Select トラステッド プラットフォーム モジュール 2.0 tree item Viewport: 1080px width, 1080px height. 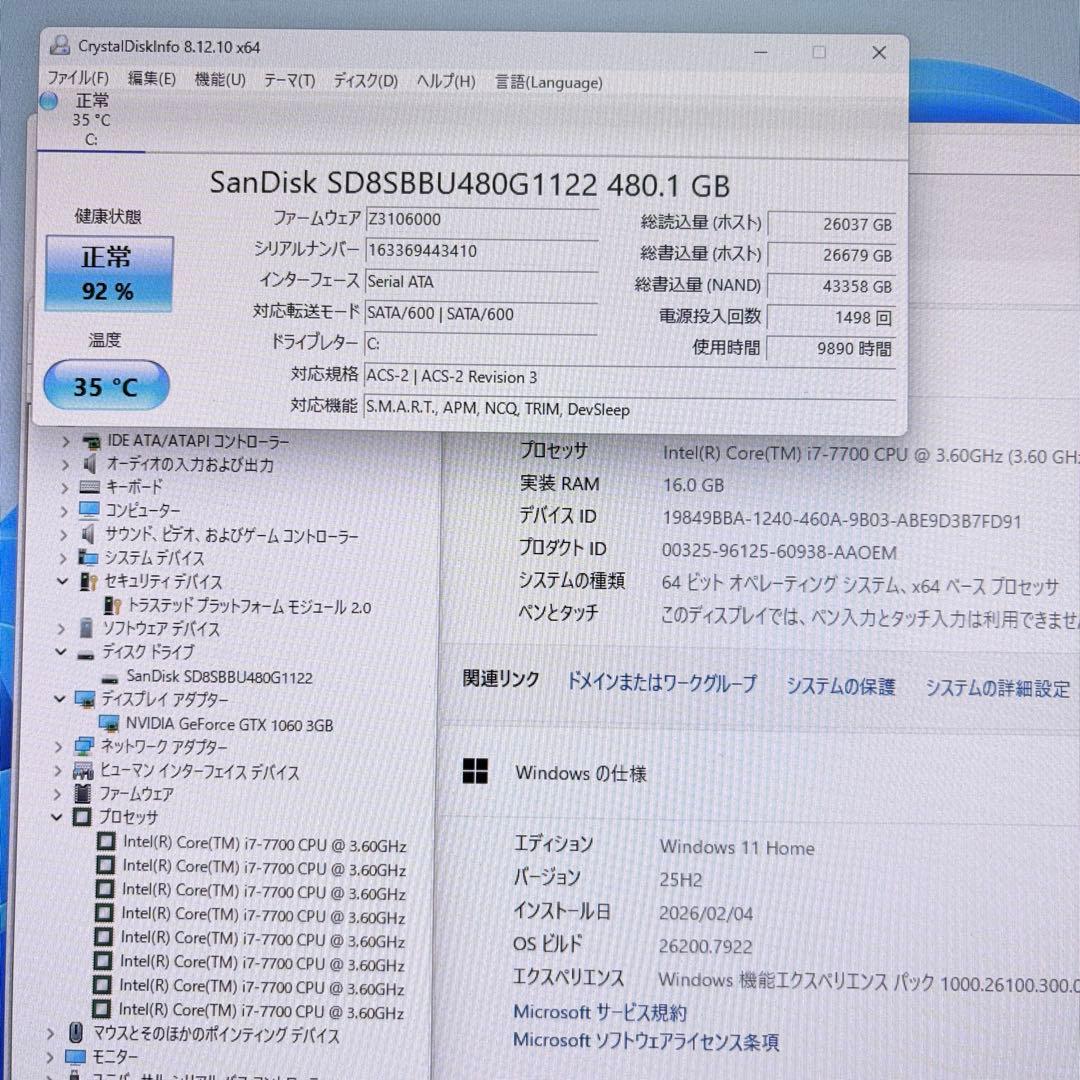tap(249, 607)
